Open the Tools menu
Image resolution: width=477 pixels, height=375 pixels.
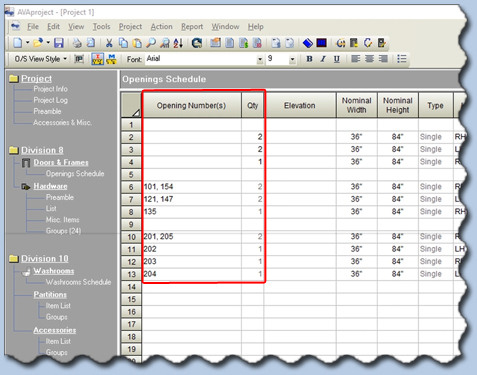click(x=101, y=27)
